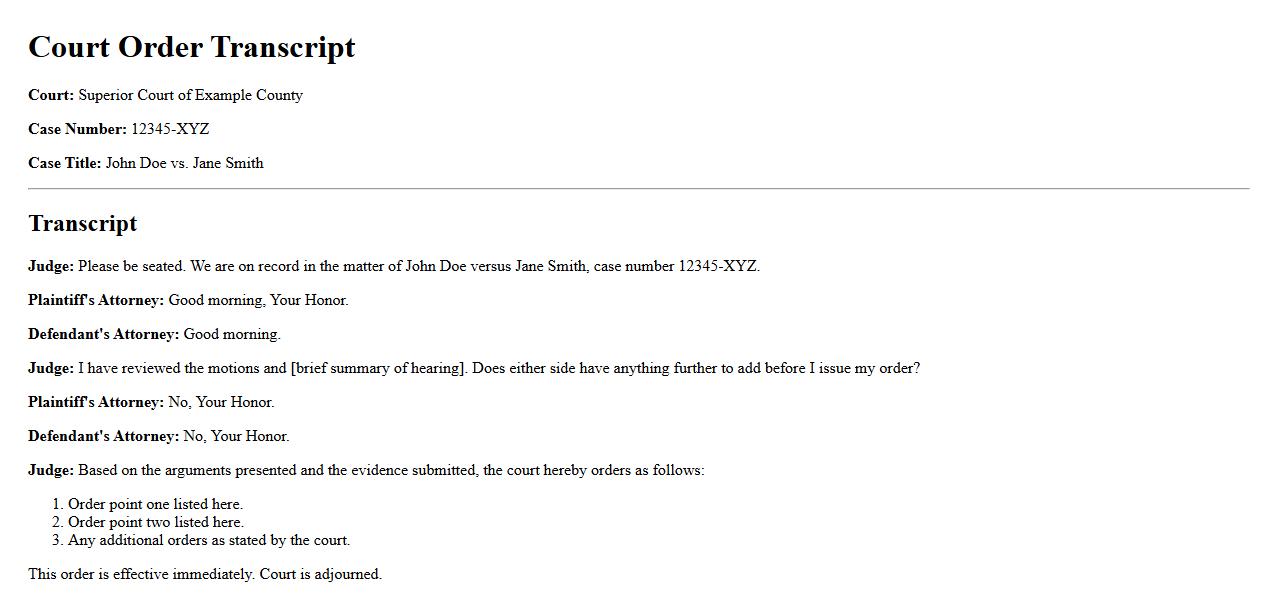
Task: Click the Superior Court of Example County text
Action: tap(190, 95)
